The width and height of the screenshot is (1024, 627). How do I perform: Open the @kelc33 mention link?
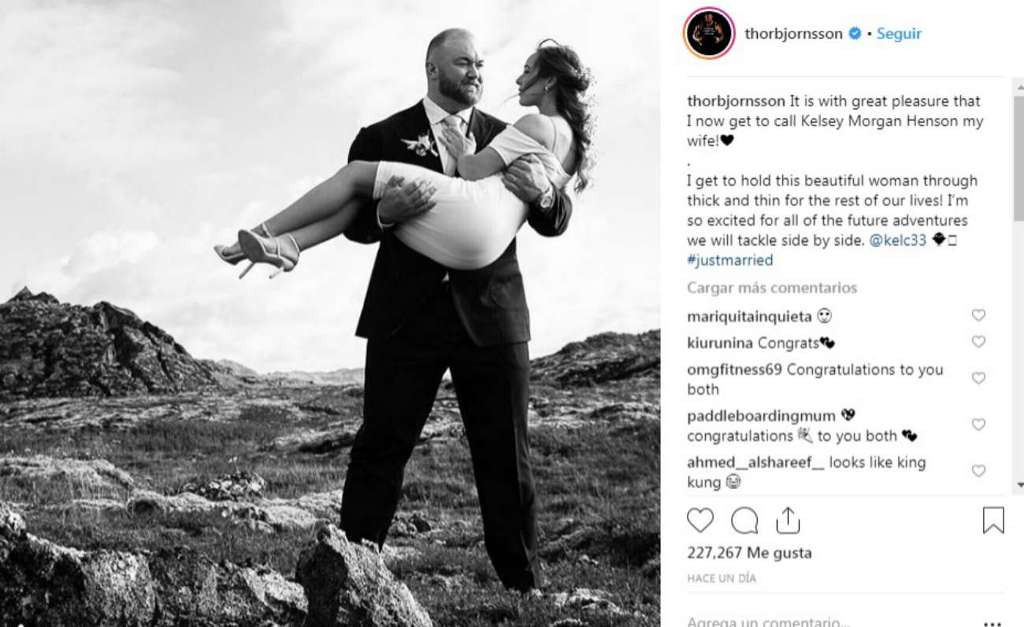pyautogui.click(x=898, y=240)
